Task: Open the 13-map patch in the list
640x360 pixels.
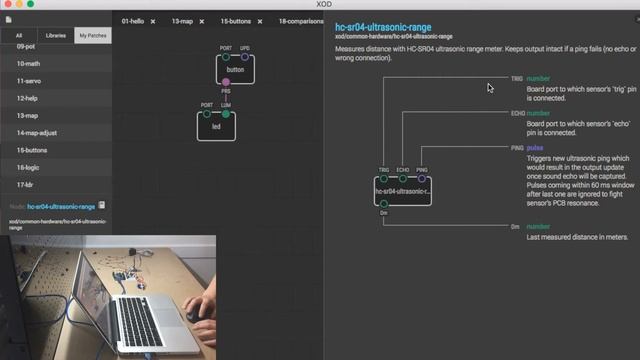Action: tap(56, 116)
